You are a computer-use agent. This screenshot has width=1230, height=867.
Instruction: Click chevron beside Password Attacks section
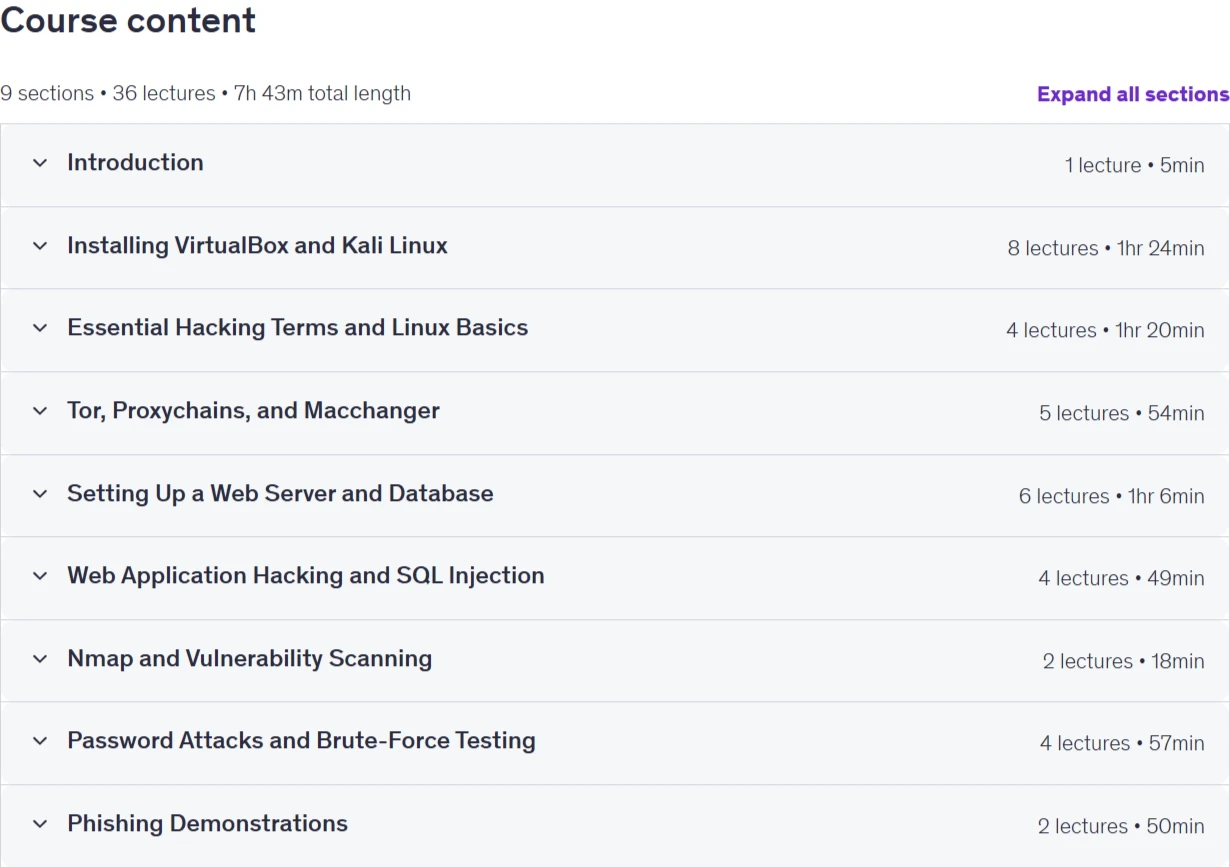[40, 741]
